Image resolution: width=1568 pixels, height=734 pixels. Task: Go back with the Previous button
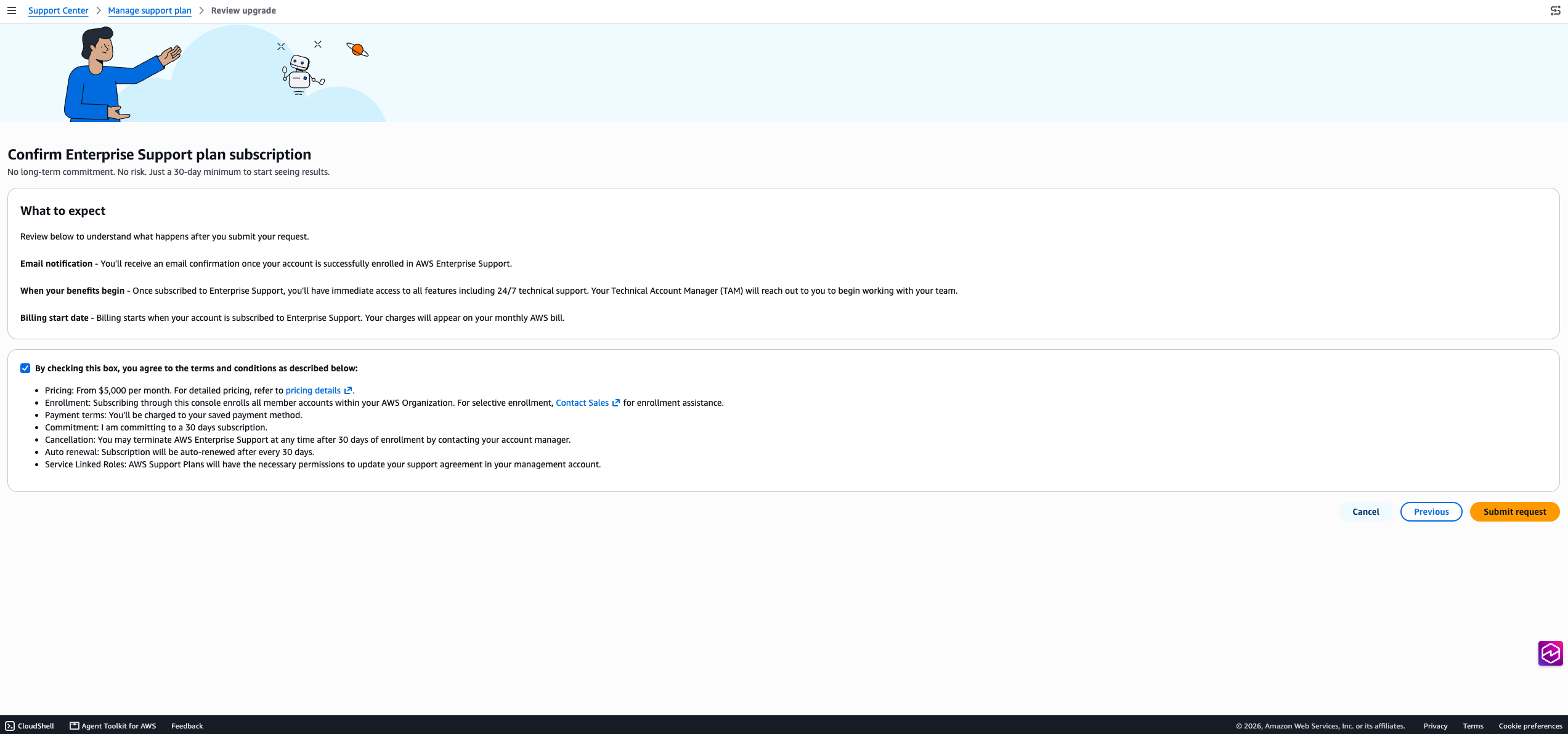(x=1431, y=512)
